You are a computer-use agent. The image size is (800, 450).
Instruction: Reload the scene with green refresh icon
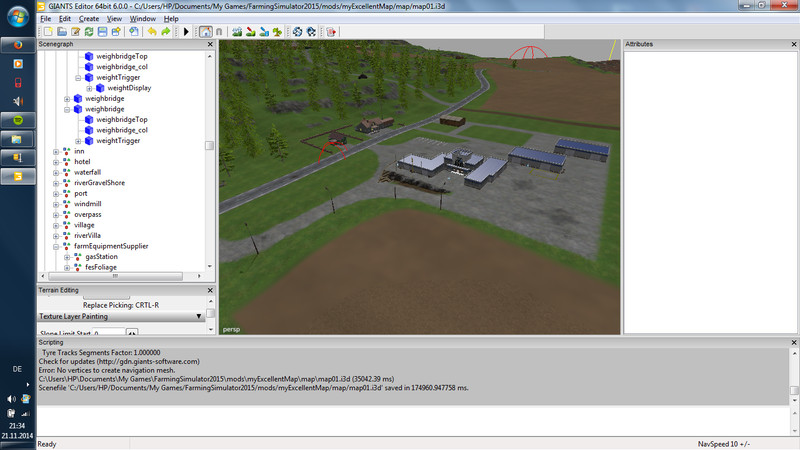point(89,32)
